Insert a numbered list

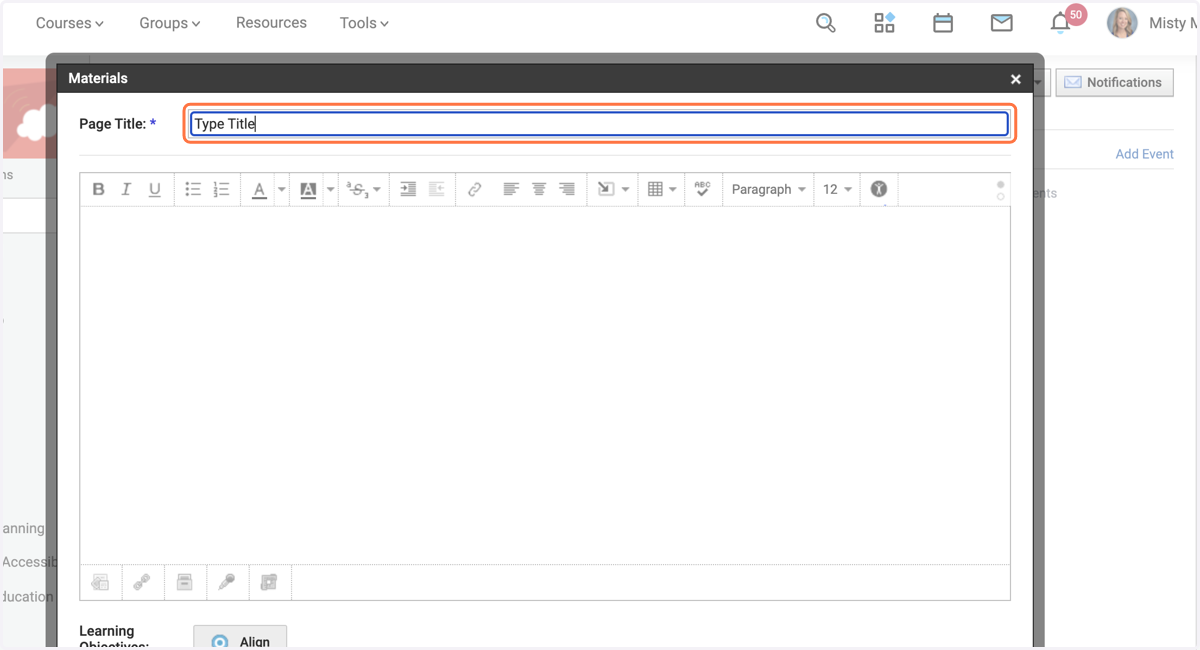(x=222, y=189)
